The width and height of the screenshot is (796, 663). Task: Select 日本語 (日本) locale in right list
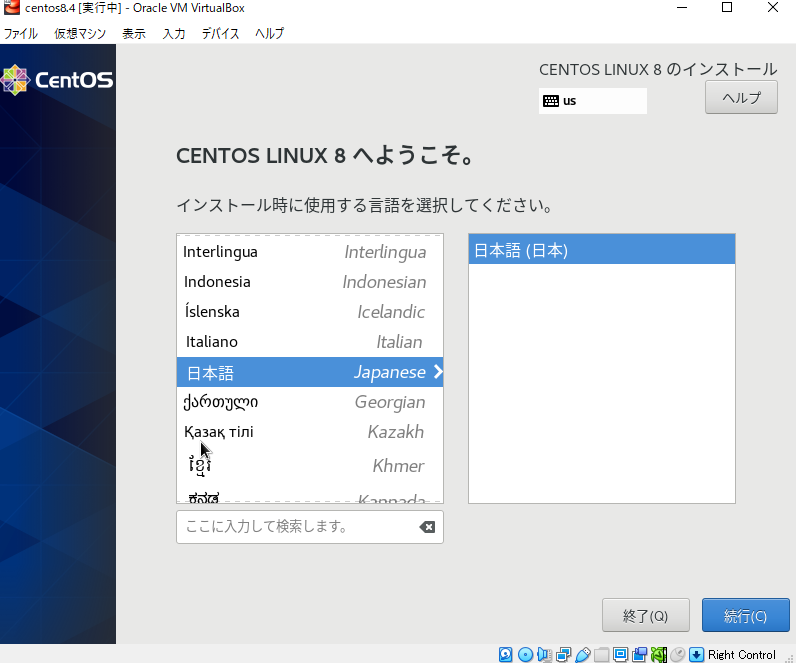602,250
